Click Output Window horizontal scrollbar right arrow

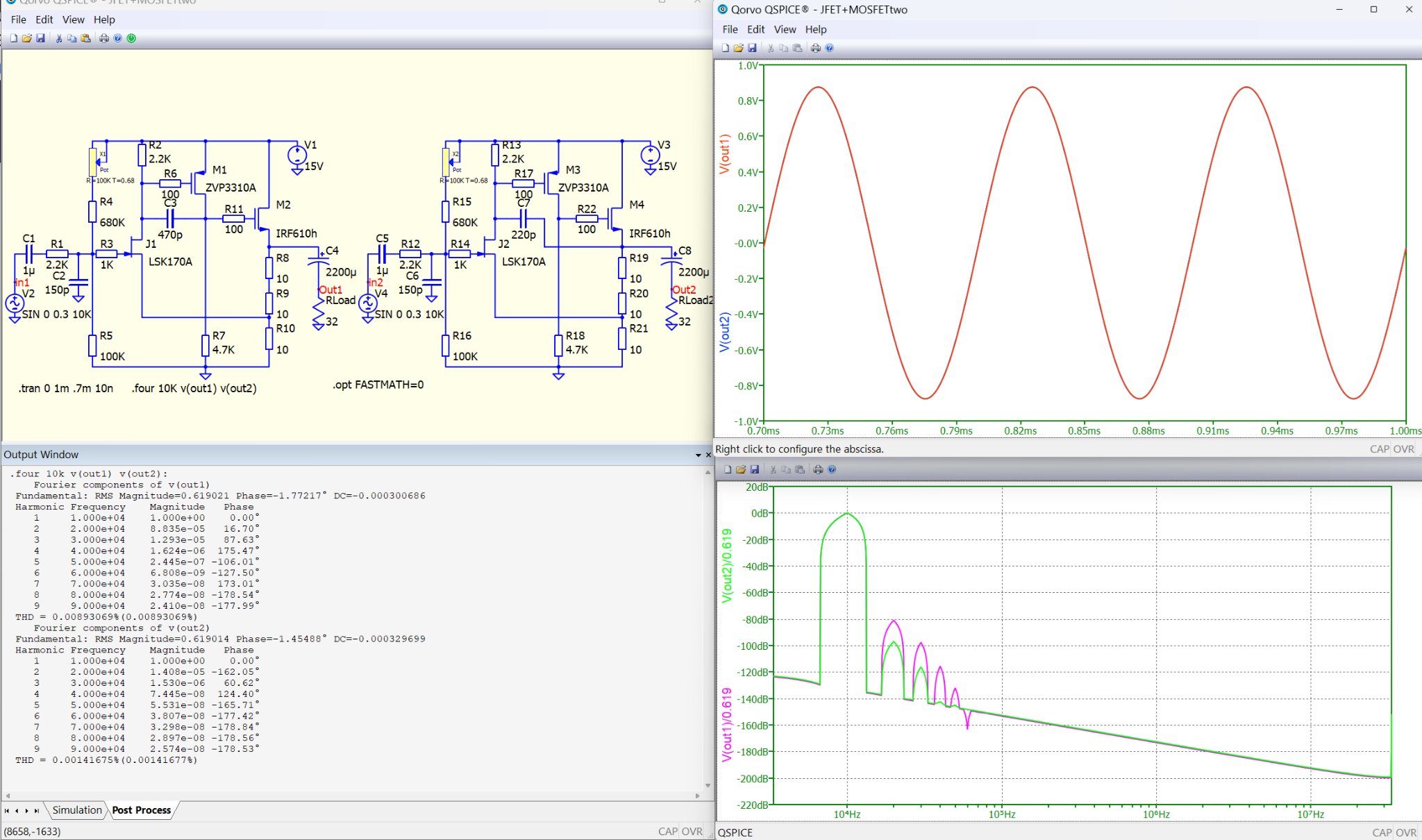(698, 796)
